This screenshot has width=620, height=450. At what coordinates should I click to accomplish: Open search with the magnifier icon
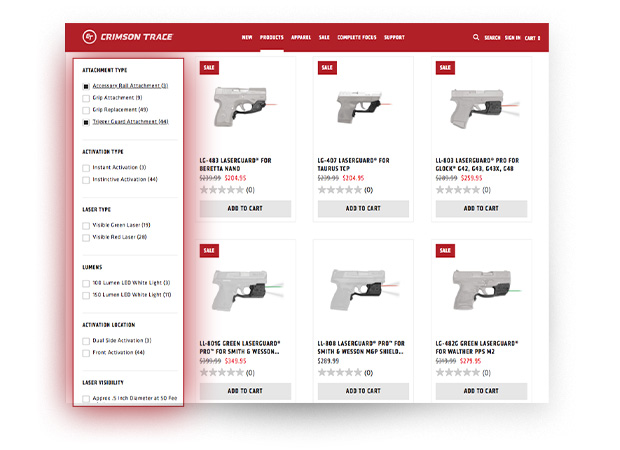[476, 37]
